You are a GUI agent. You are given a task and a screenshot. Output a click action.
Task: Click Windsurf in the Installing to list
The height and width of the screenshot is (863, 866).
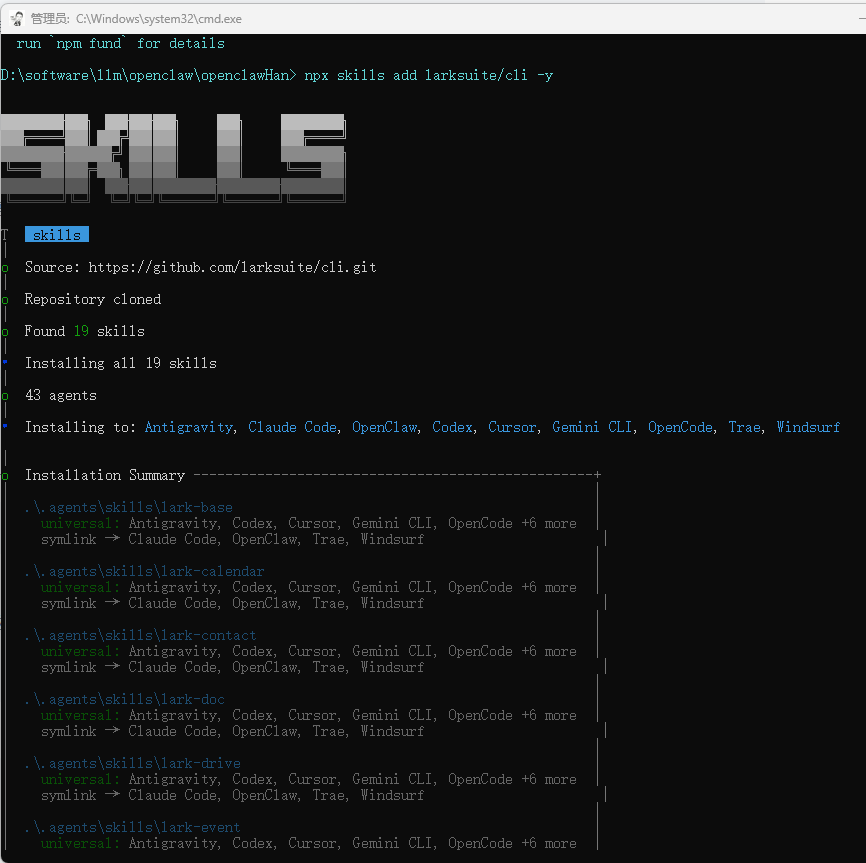(808, 427)
